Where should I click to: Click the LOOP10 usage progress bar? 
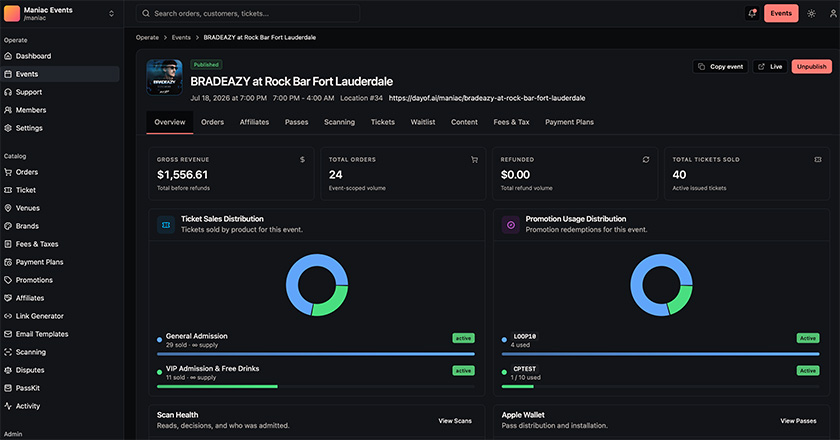click(x=661, y=354)
